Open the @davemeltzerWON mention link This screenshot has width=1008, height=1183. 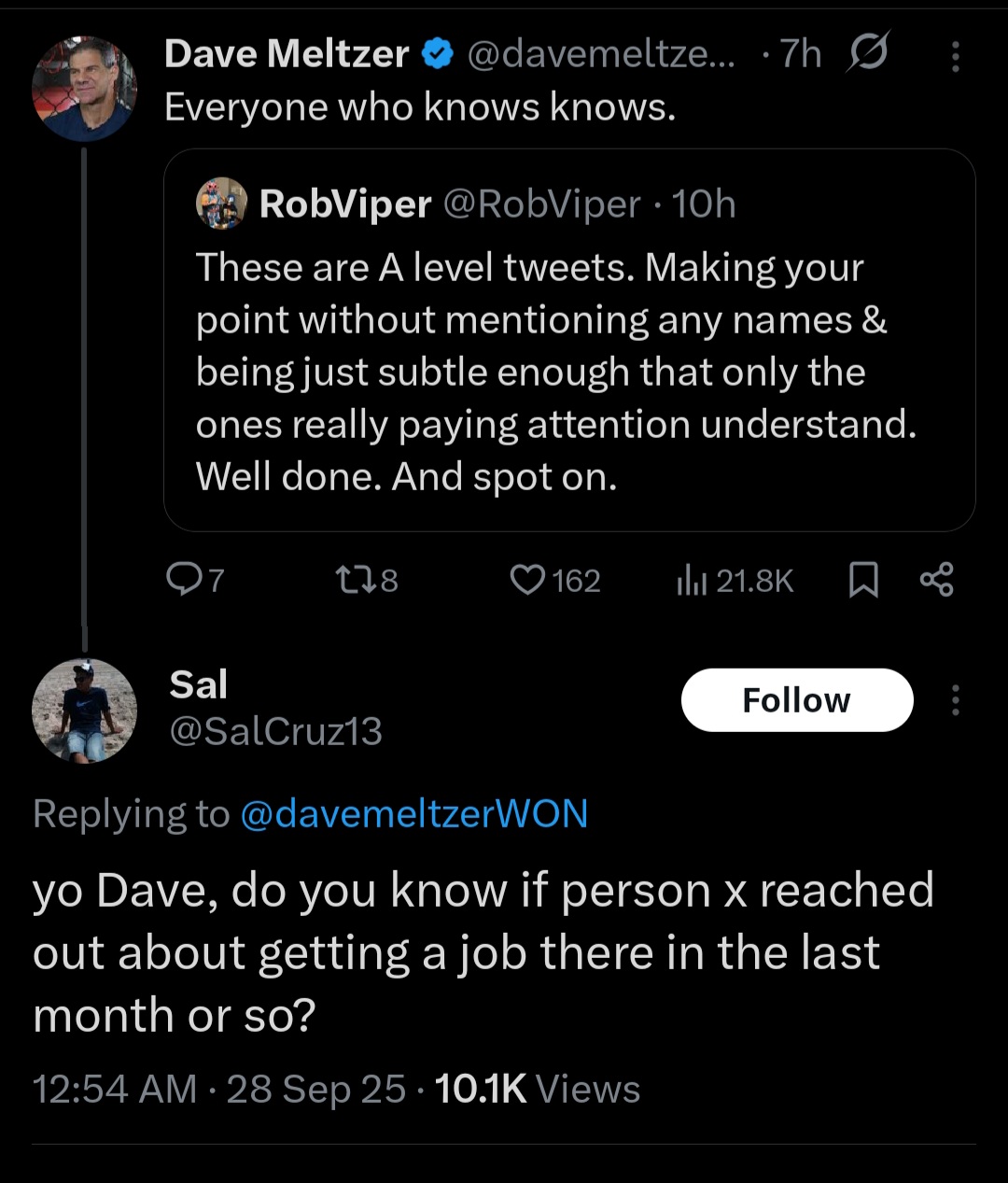413,813
